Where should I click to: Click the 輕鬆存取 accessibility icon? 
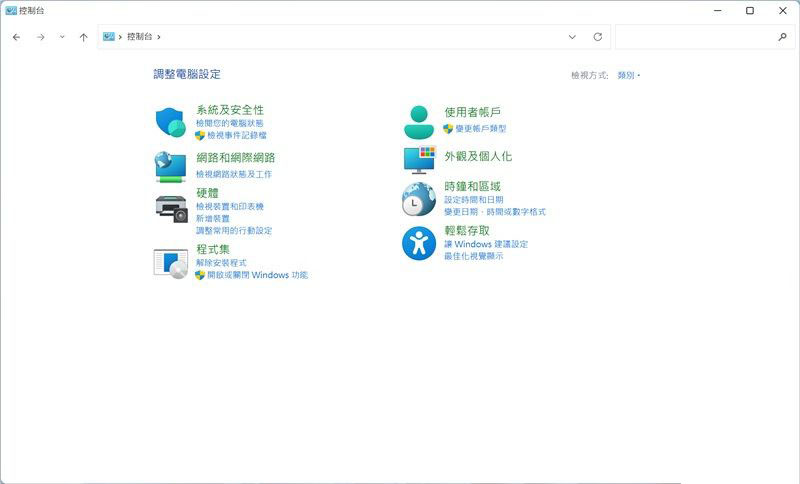click(419, 243)
